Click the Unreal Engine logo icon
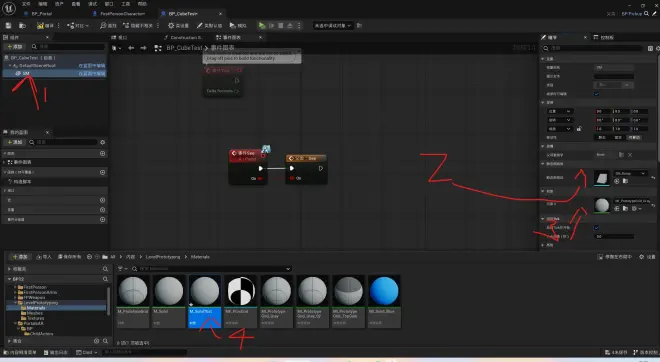 [x=9, y=8]
